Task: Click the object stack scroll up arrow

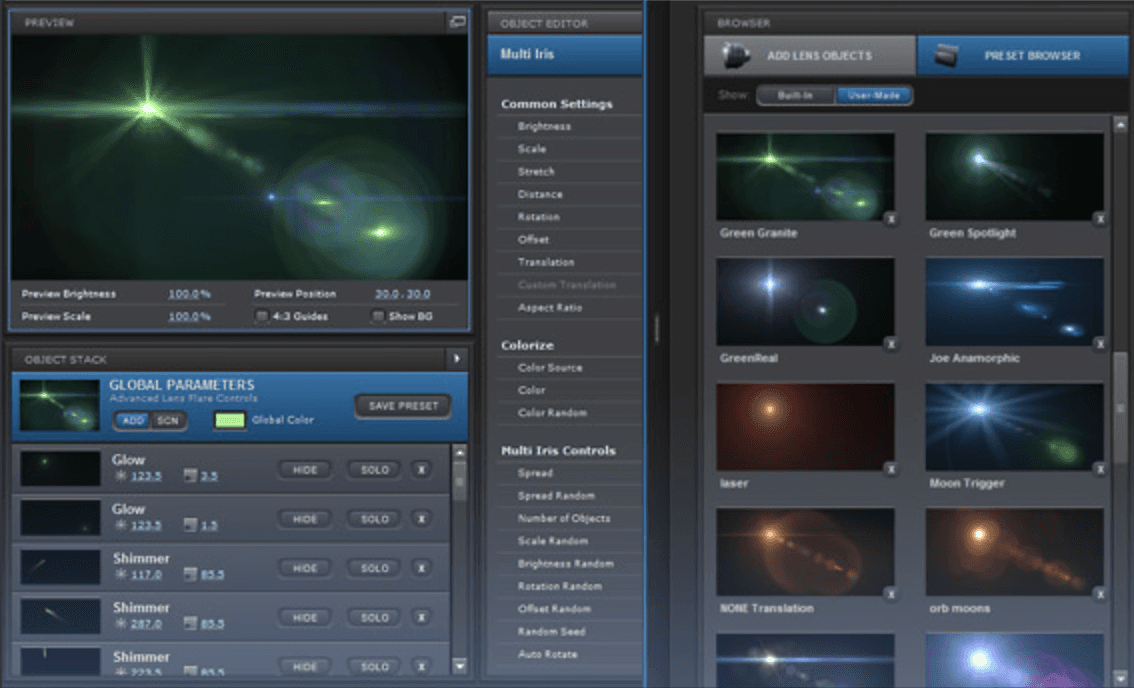Action: point(459,452)
